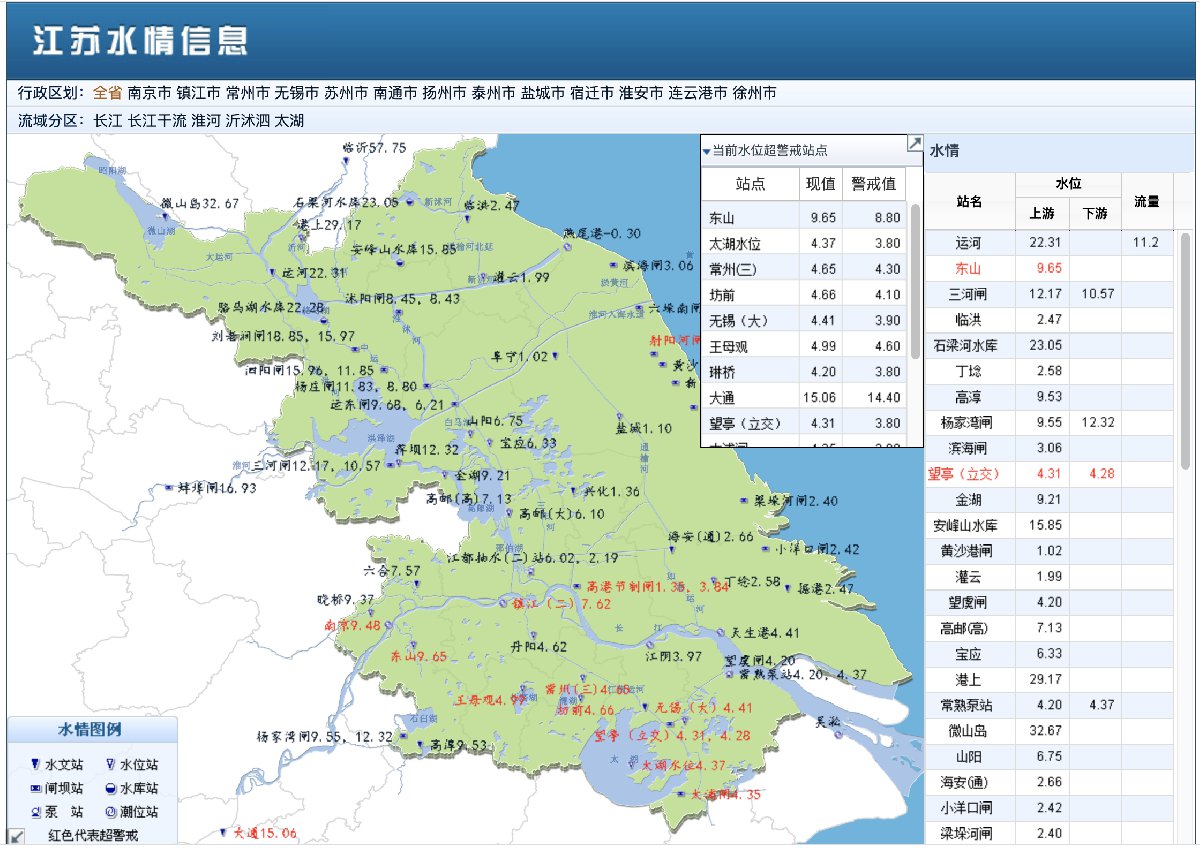Click the 蚌埠闸 sluice station marker
Viewport: 1200px width, 848px height.
click(x=168, y=488)
